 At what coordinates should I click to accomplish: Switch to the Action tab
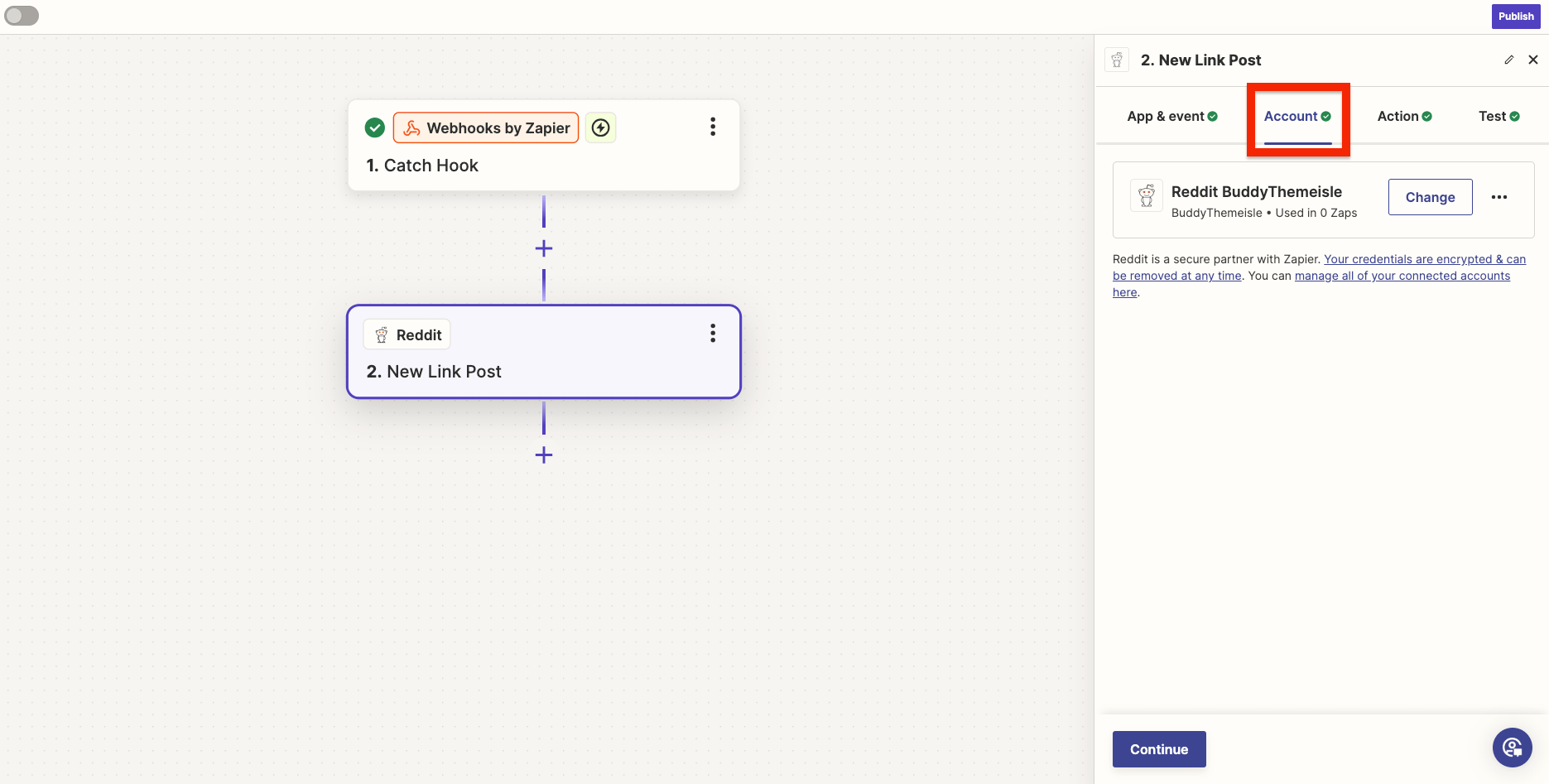(1404, 117)
